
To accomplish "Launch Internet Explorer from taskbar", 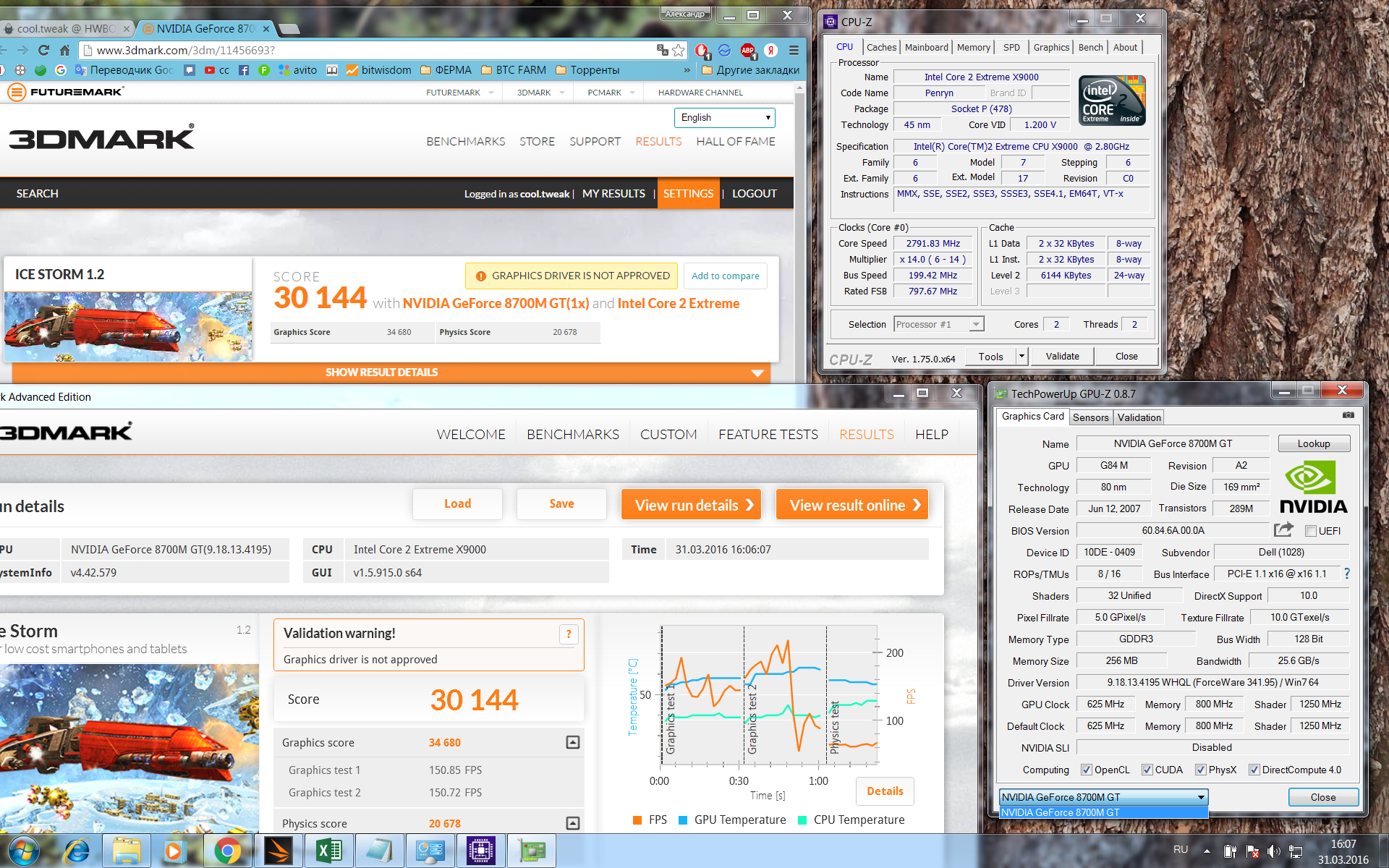I will pos(77,851).
